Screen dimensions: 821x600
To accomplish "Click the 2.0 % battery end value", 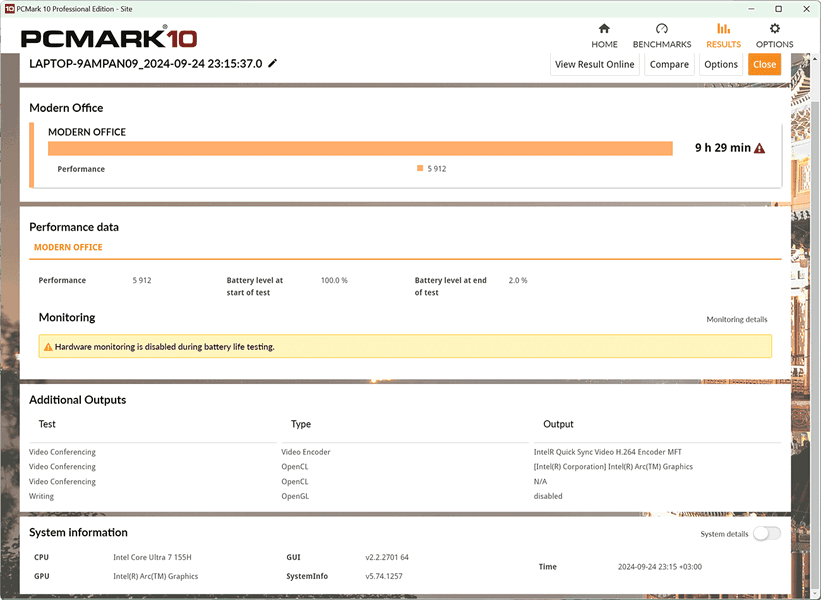I will click(518, 280).
